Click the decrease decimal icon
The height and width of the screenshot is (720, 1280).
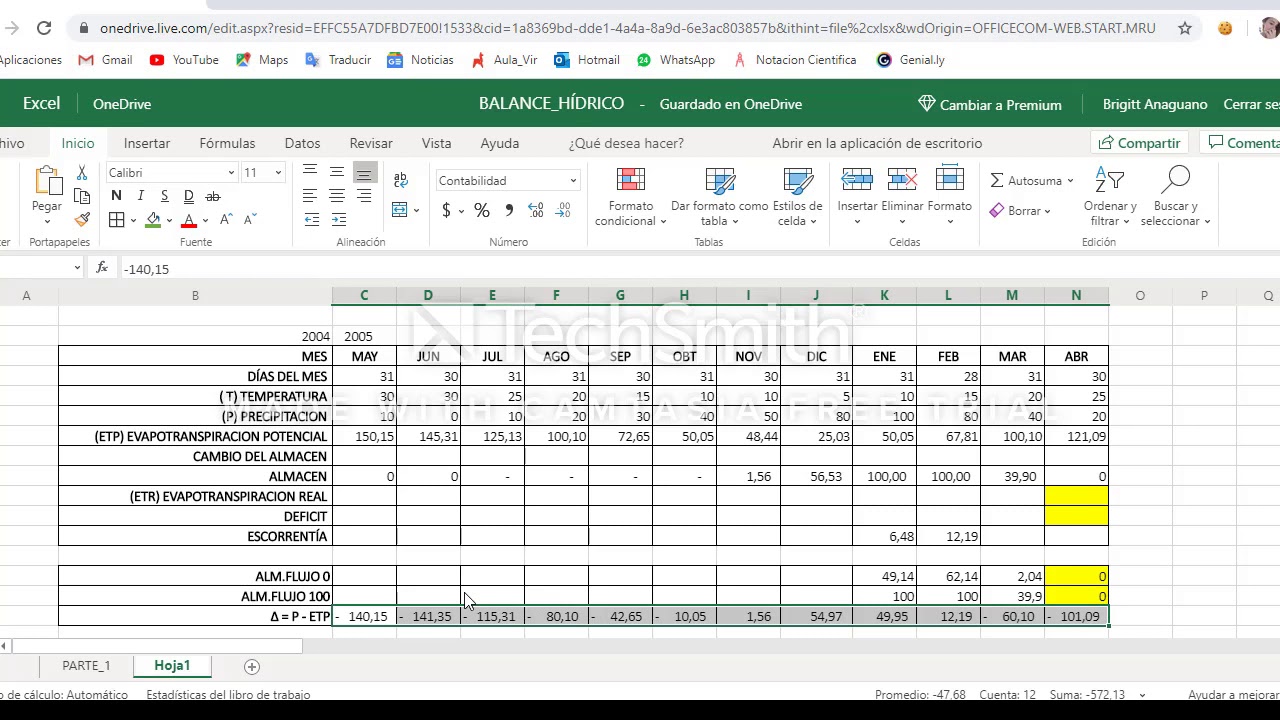562,210
